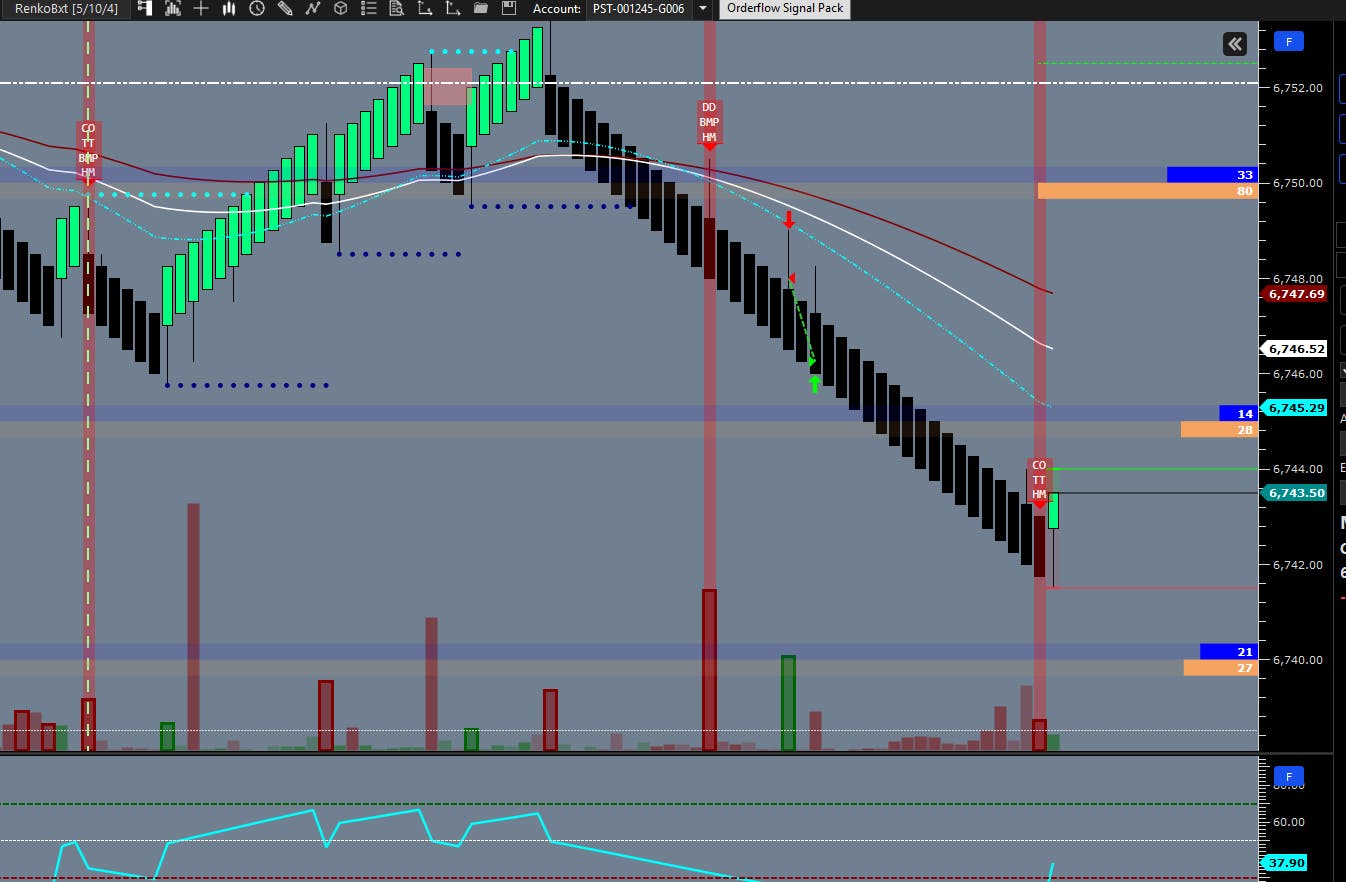
Task: Toggle the chart trader panel icon
Action: [x=144, y=8]
